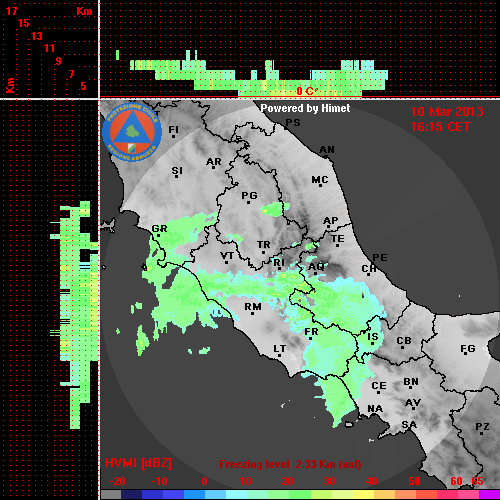
Task: Click the '65' dBZ scale value
Action: tap(477, 481)
